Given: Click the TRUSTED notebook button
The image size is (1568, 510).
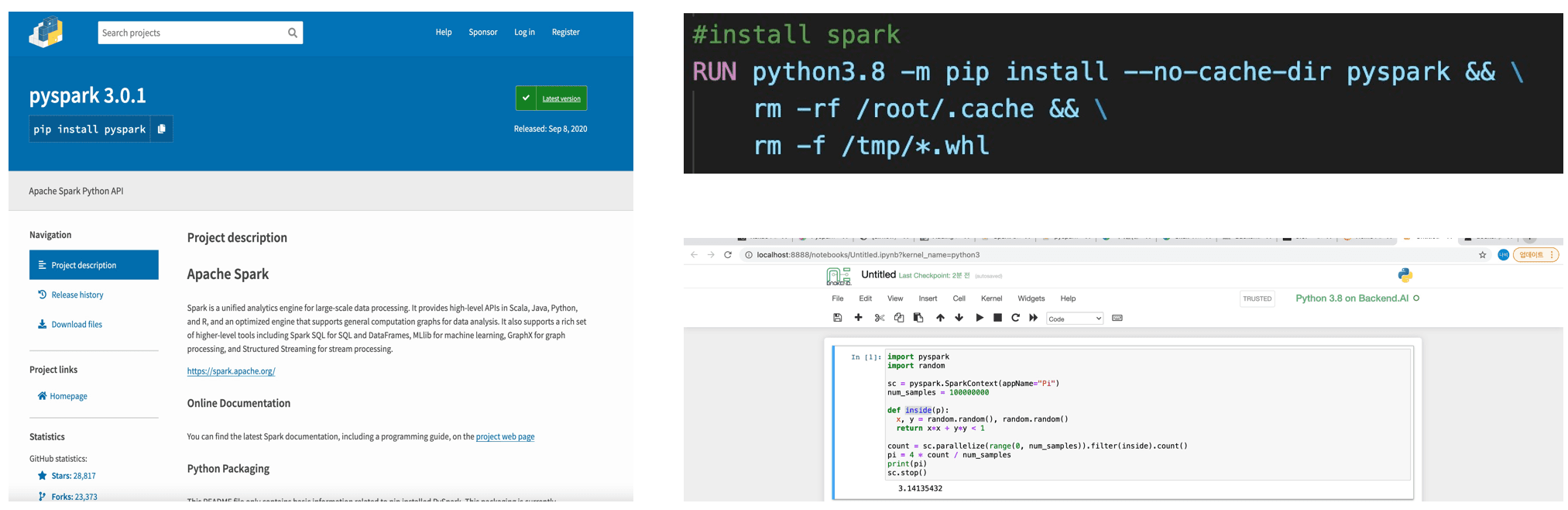Looking at the screenshot, I should point(1257,298).
